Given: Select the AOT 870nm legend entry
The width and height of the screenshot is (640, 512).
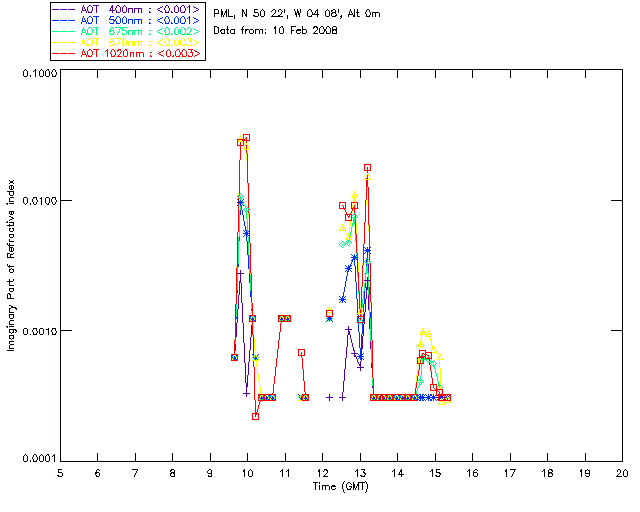Looking at the screenshot, I should [128, 42].
